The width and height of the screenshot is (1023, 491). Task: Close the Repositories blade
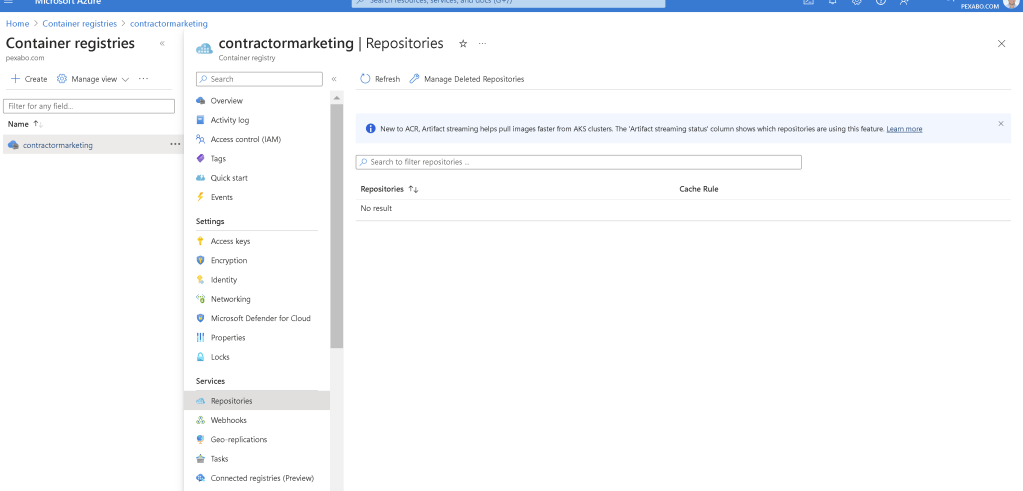click(x=1001, y=44)
